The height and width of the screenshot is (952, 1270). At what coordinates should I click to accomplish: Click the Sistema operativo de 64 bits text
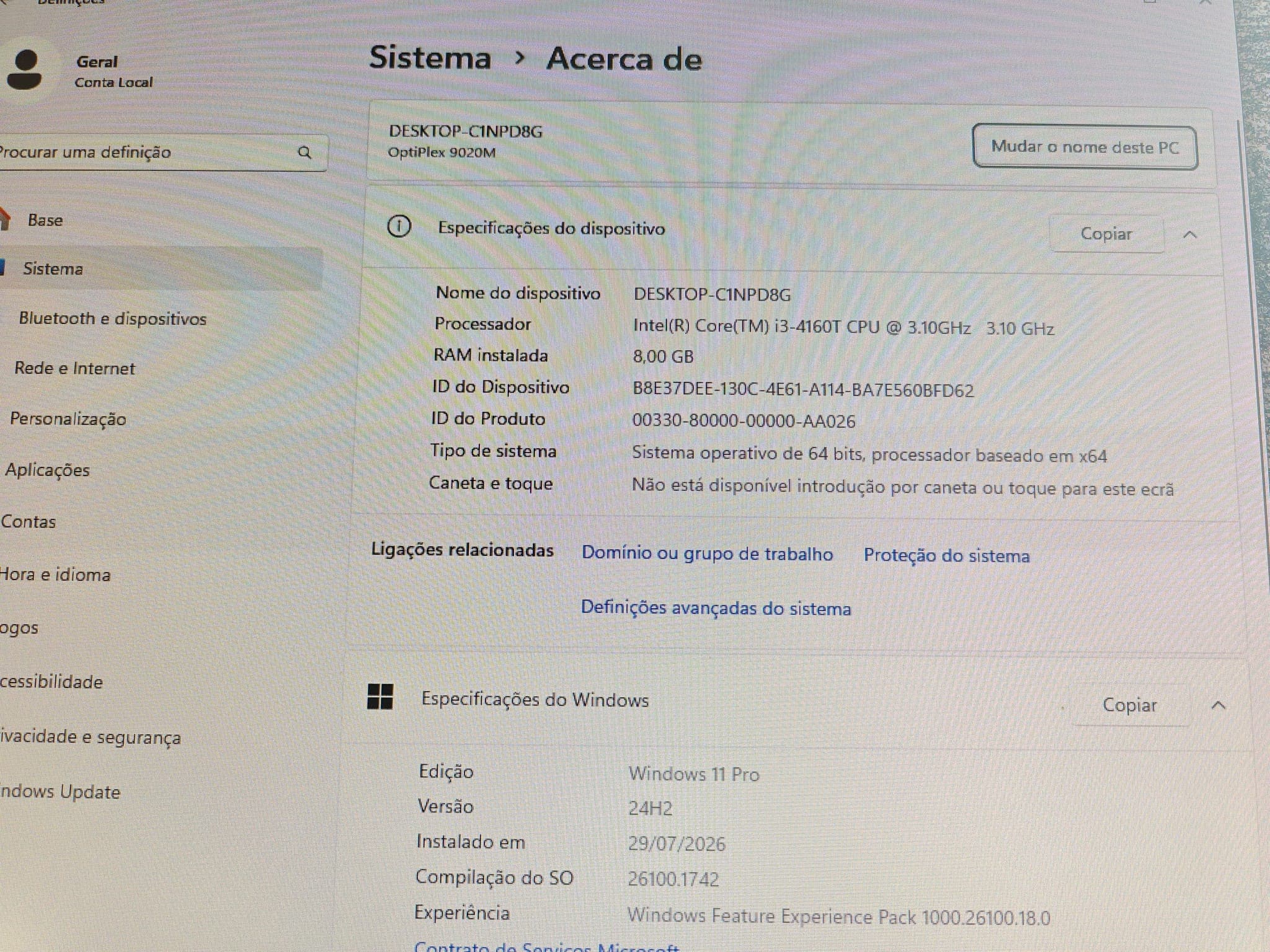click(x=869, y=455)
